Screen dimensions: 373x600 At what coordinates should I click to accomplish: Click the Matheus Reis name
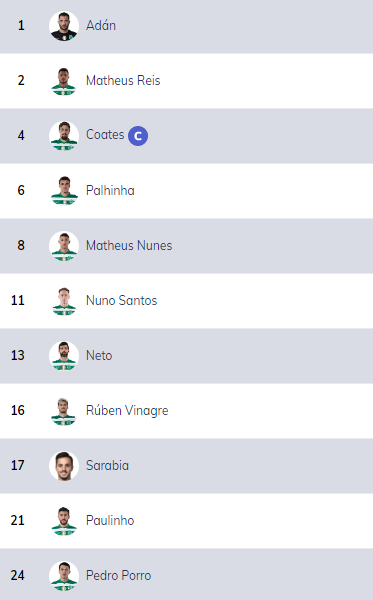click(x=123, y=80)
